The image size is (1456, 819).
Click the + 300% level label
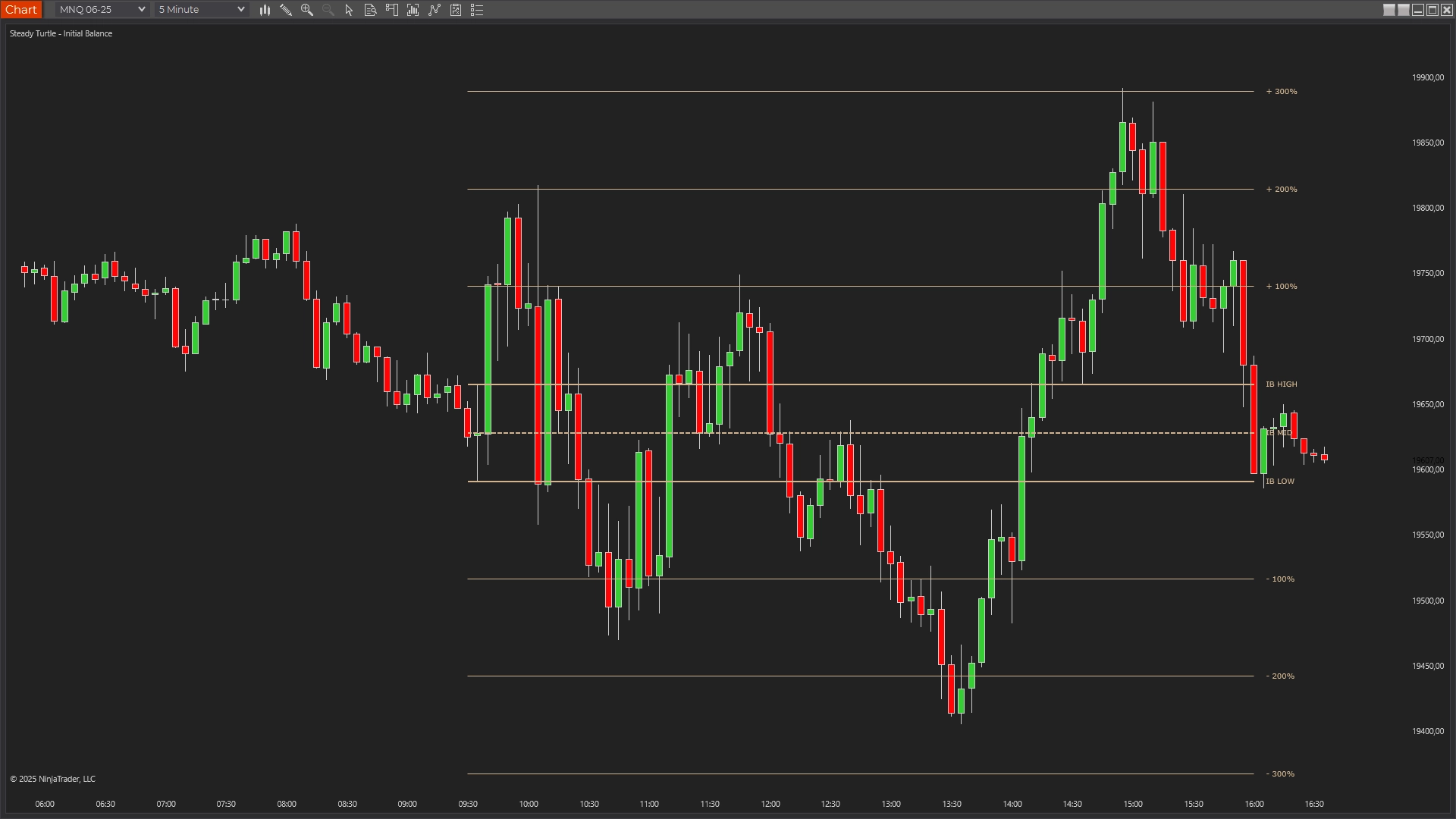pos(1282,92)
